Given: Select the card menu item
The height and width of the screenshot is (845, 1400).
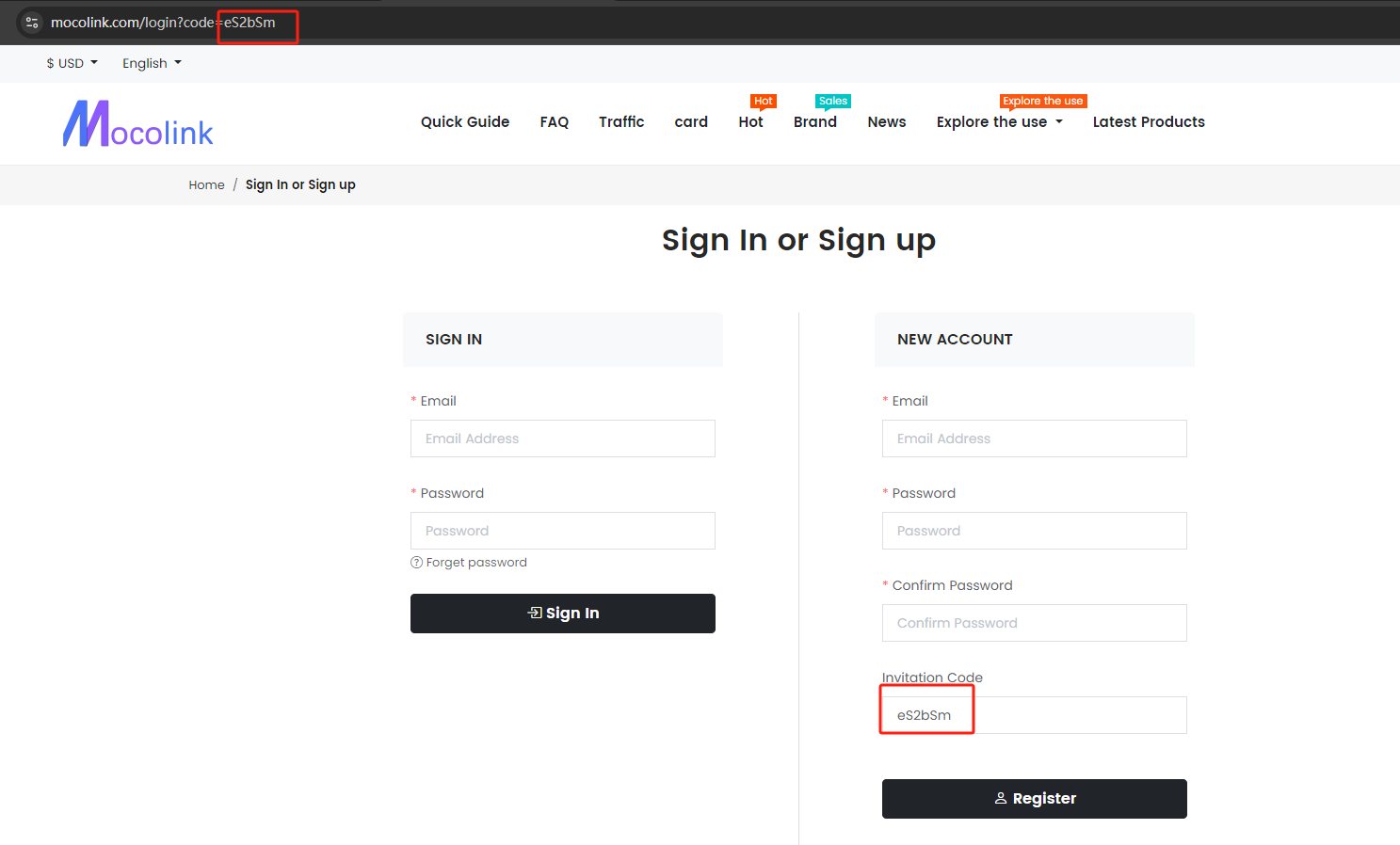Looking at the screenshot, I should point(691,122).
